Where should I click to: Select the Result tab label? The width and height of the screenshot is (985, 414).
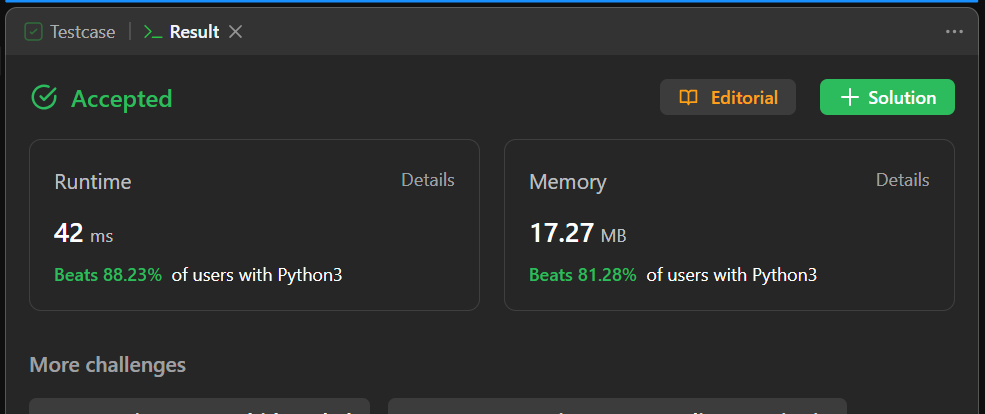[194, 32]
